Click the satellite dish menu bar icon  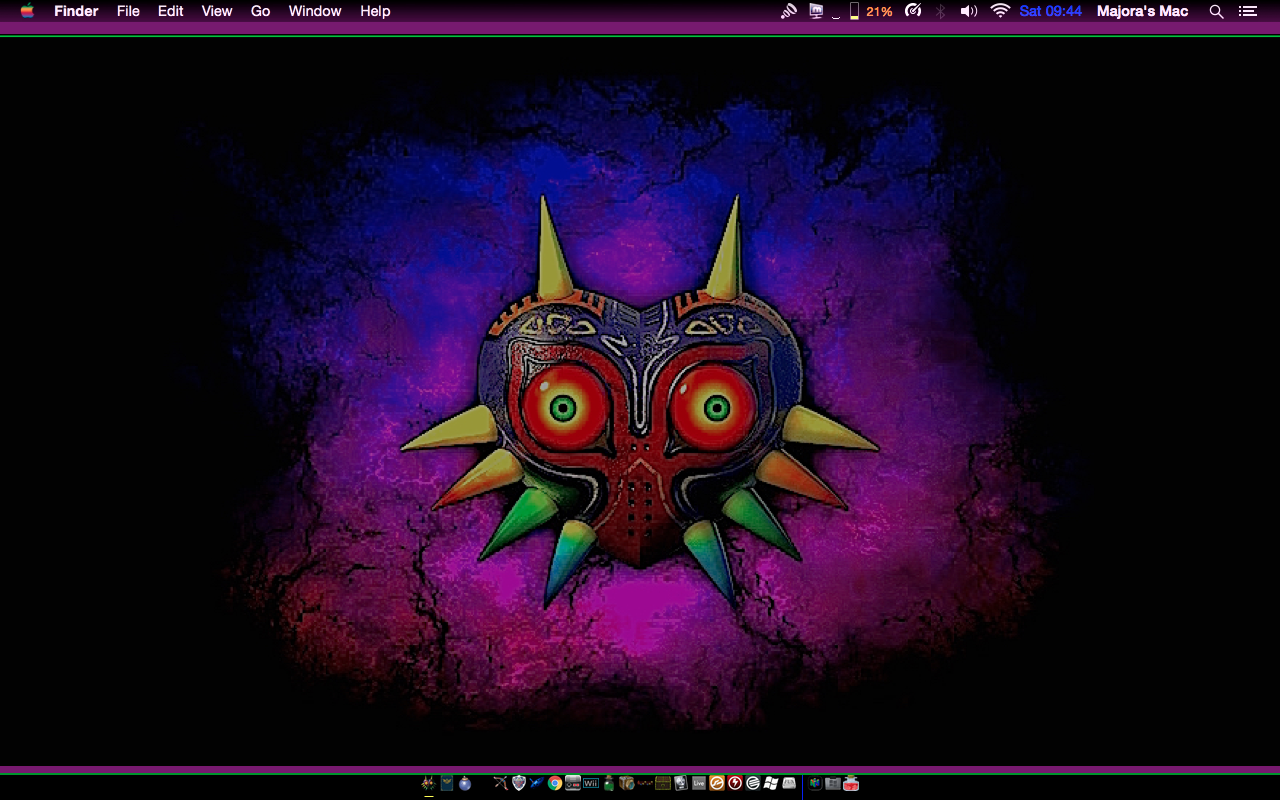tap(789, 11)
